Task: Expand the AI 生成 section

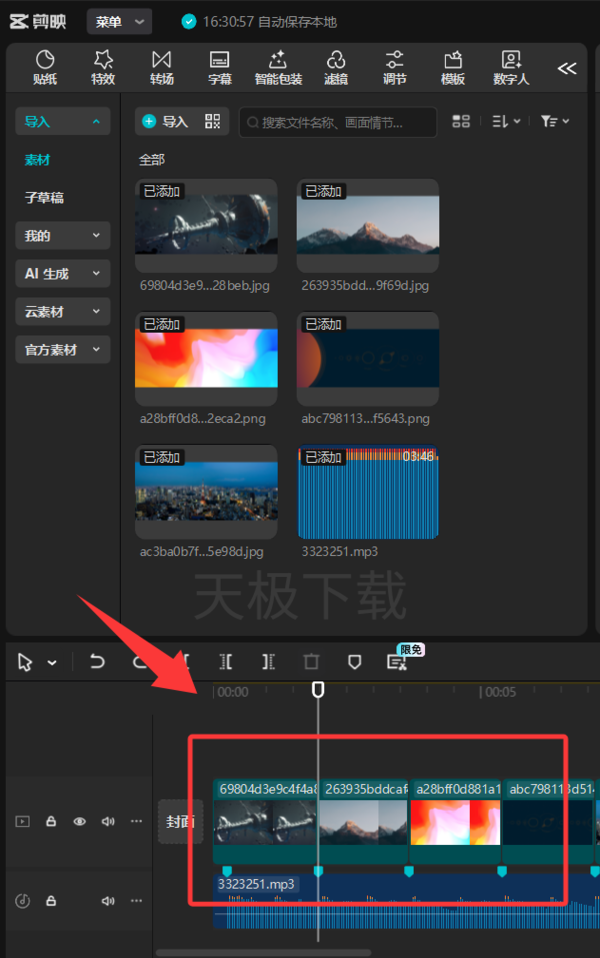Action: (x=62, y=274)
